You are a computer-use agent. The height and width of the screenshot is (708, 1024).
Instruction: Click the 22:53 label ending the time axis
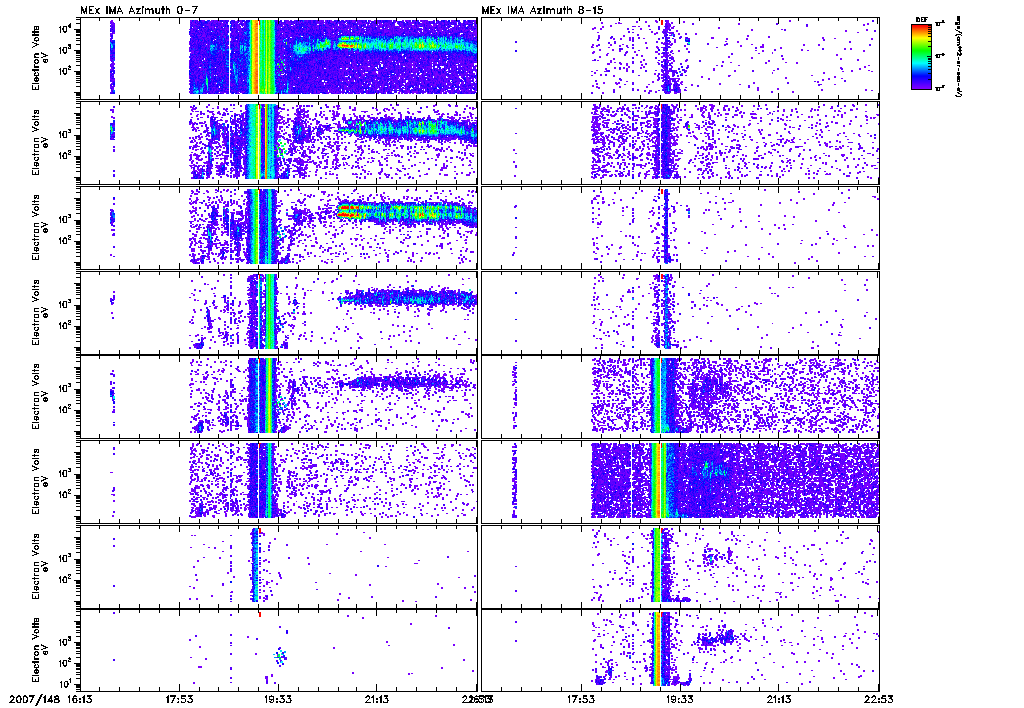[x=879, y=699]
